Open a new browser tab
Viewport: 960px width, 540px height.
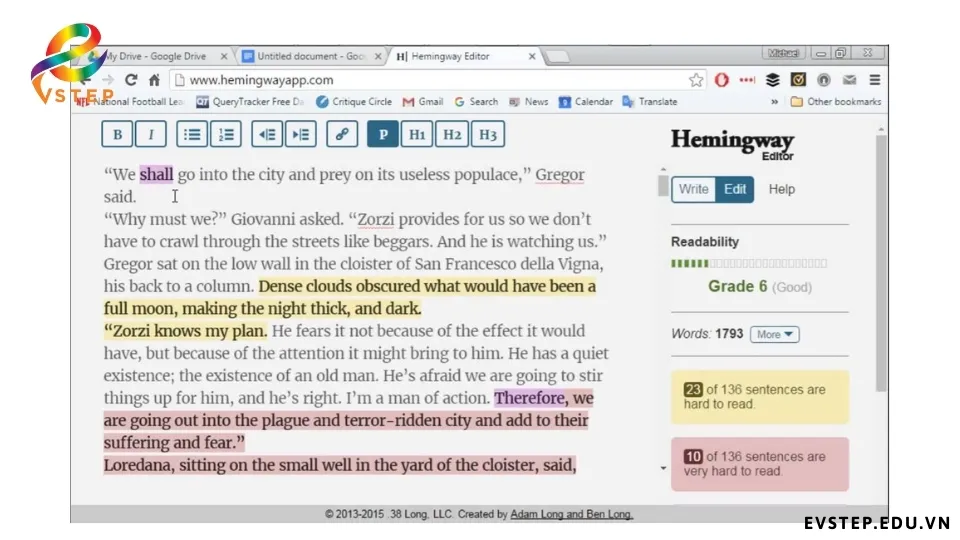557,57
